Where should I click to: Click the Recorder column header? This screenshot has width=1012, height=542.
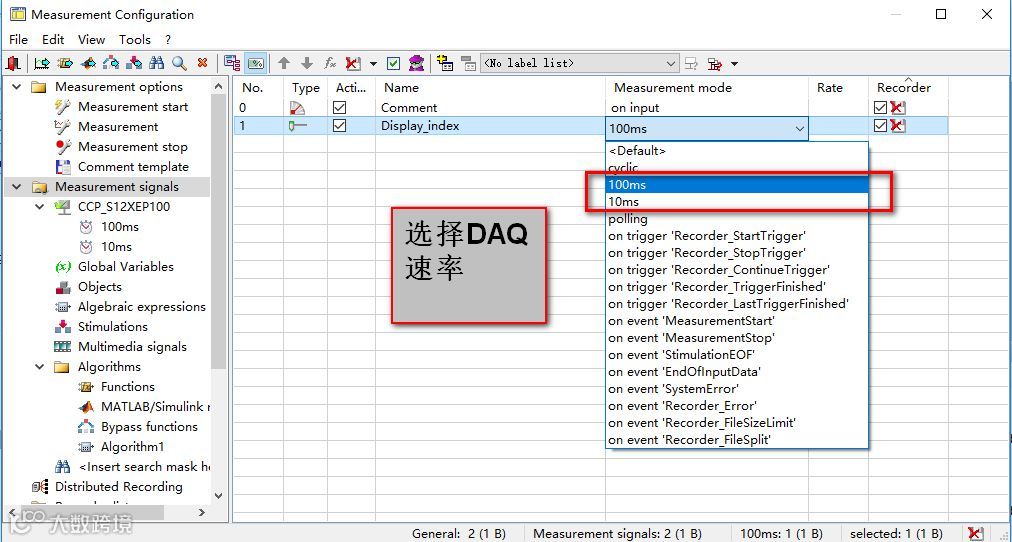coord(909,88)
